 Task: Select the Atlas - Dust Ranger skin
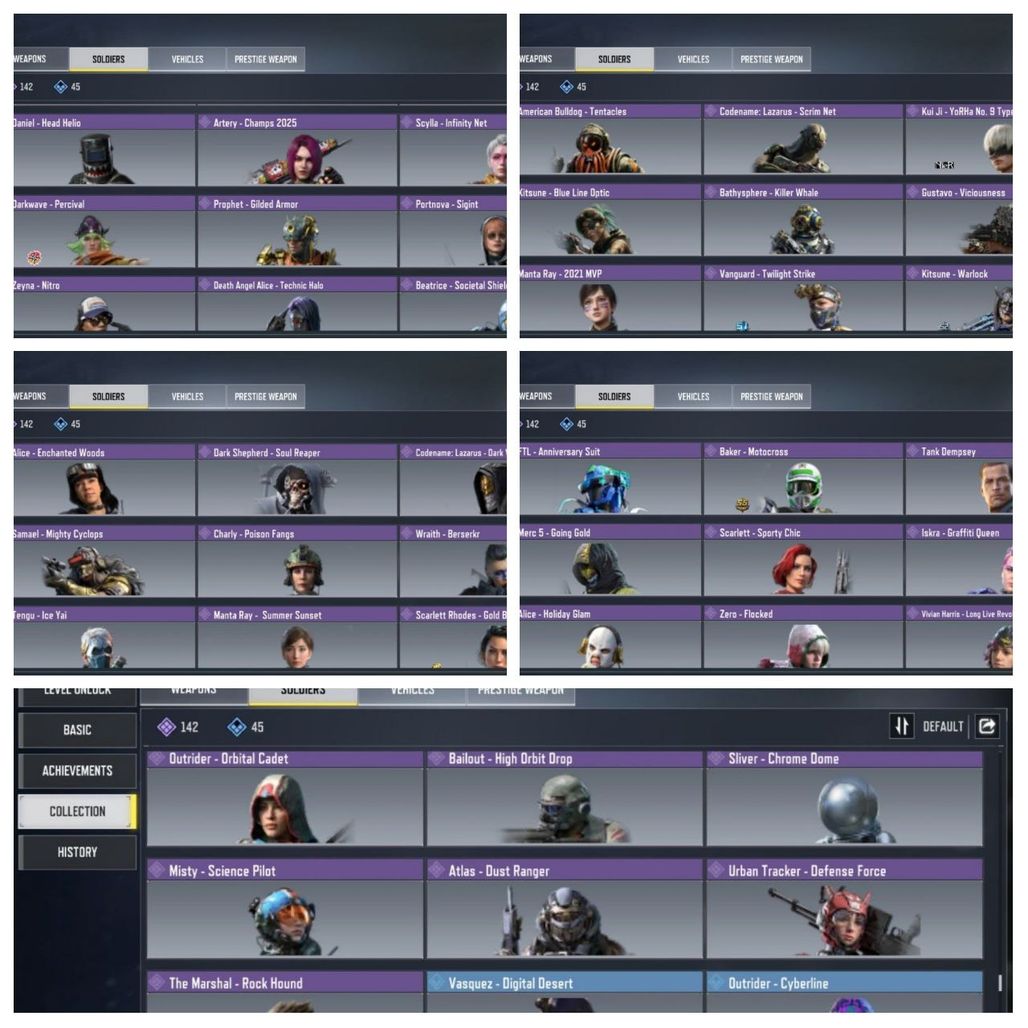click(564, 910)
